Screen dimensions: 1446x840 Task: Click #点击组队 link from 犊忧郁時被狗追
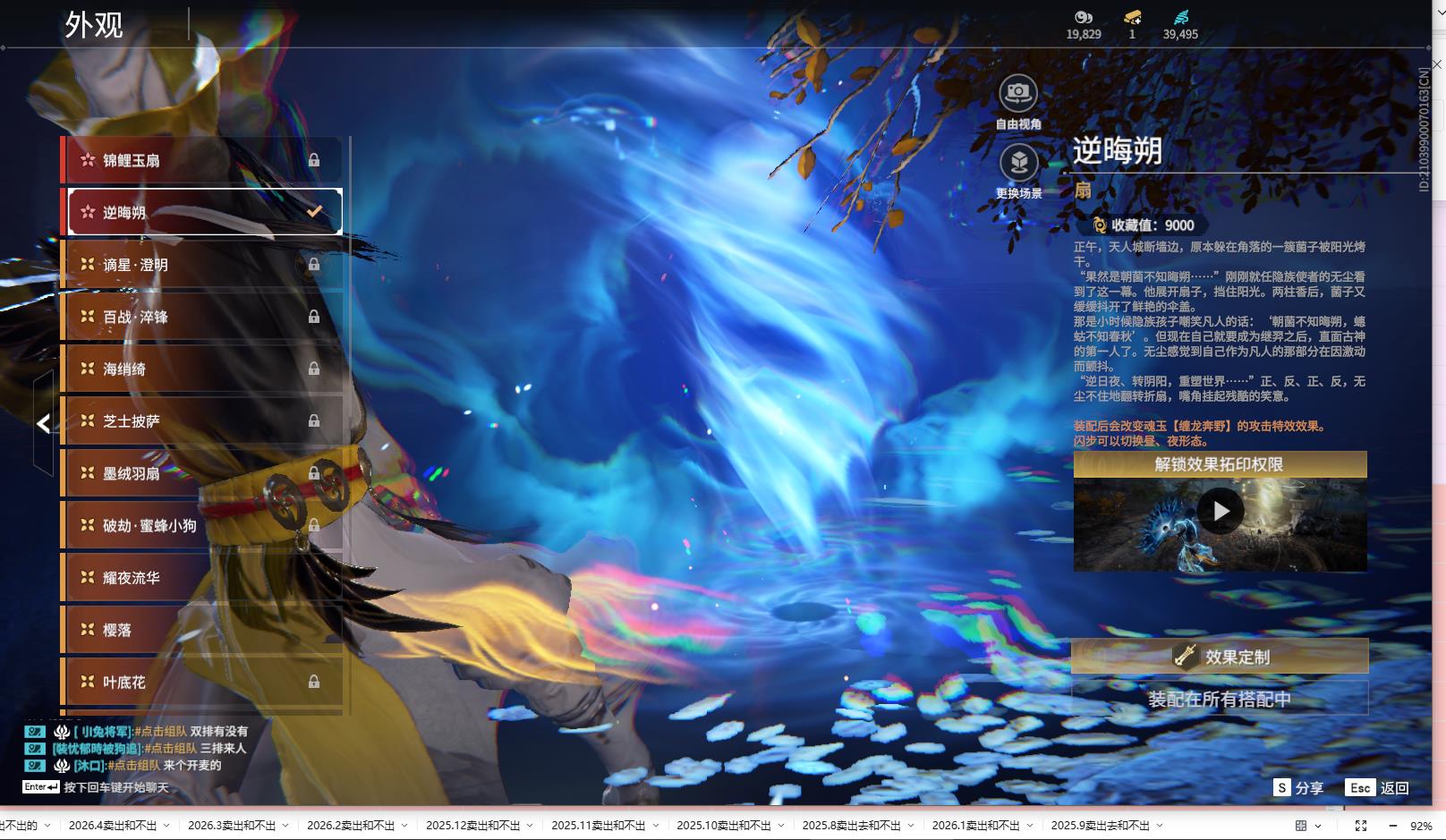(170, 749)
